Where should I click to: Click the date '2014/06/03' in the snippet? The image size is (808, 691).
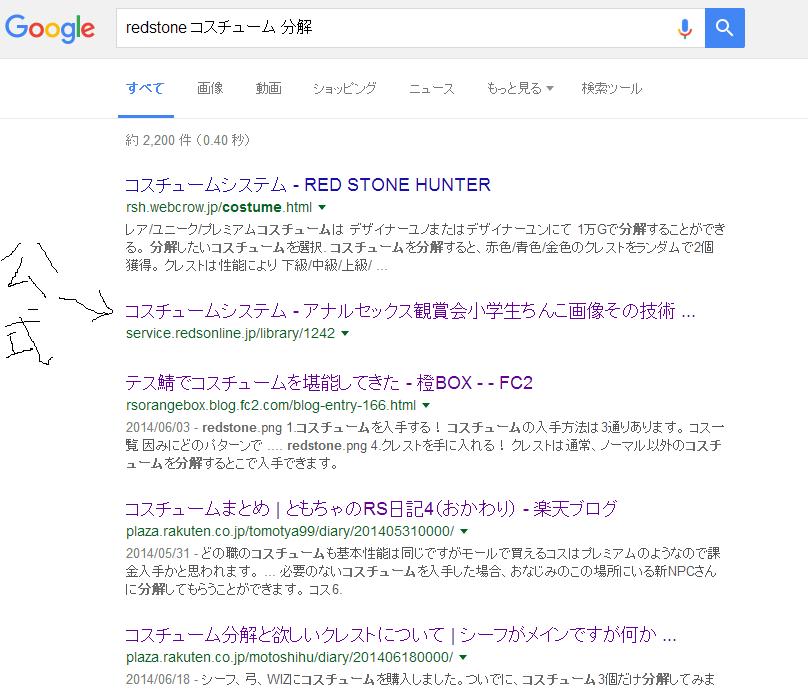click(158, 428)
